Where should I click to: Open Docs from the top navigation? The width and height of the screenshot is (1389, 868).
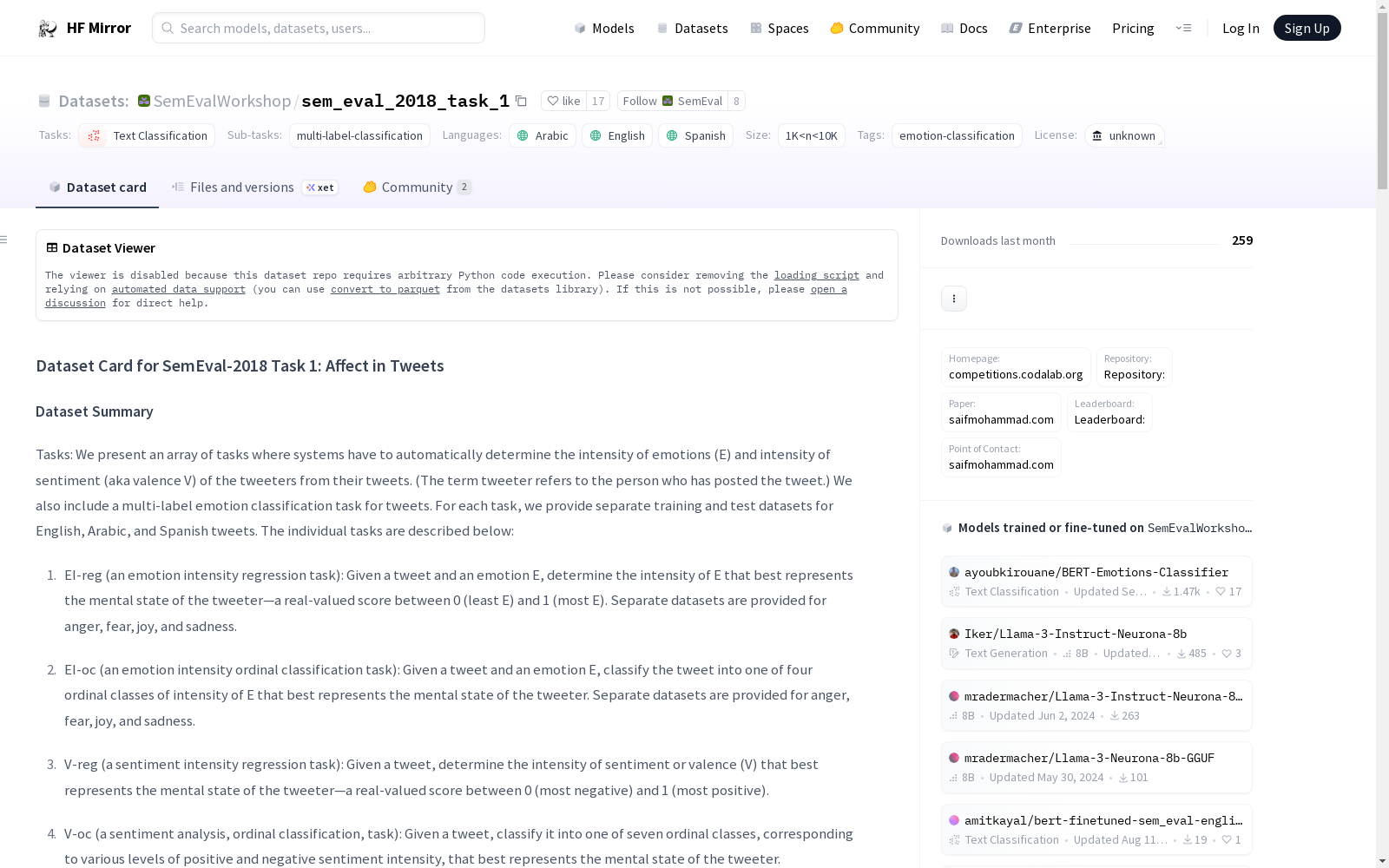click(x=964, y=28)
